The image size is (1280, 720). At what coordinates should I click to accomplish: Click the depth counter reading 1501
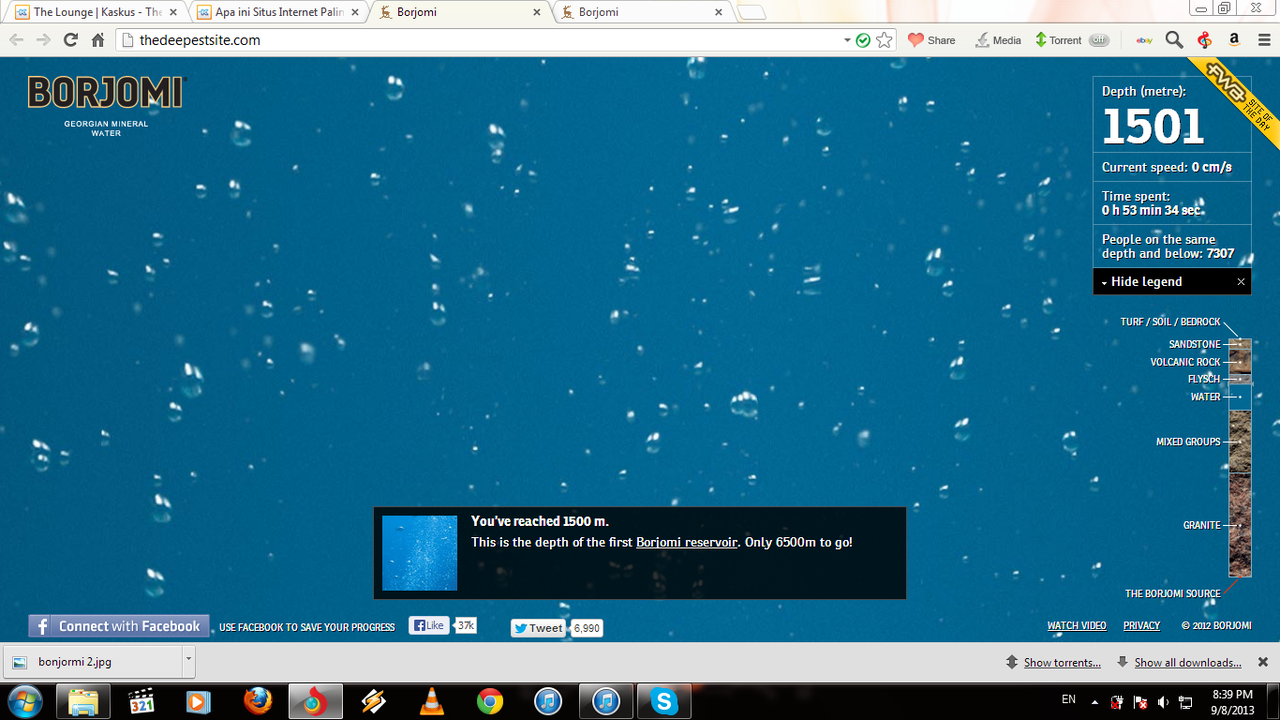pos(1153,127)
